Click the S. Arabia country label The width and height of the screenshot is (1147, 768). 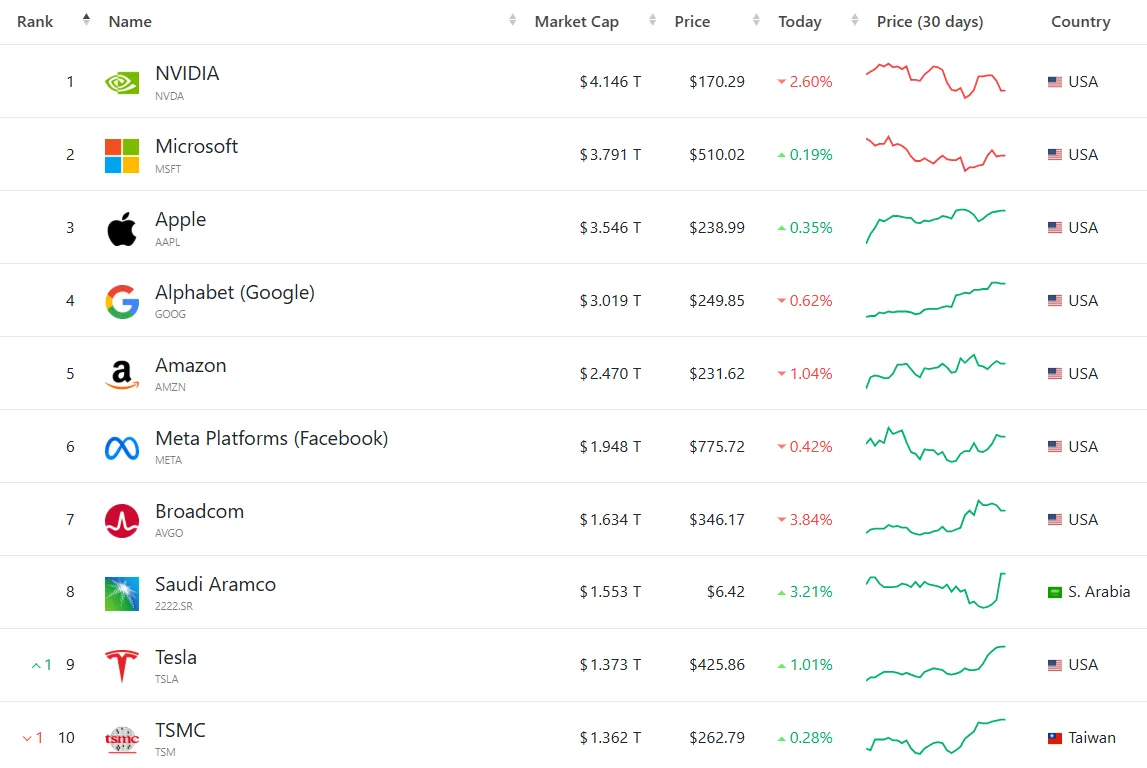pos(1099,592)
